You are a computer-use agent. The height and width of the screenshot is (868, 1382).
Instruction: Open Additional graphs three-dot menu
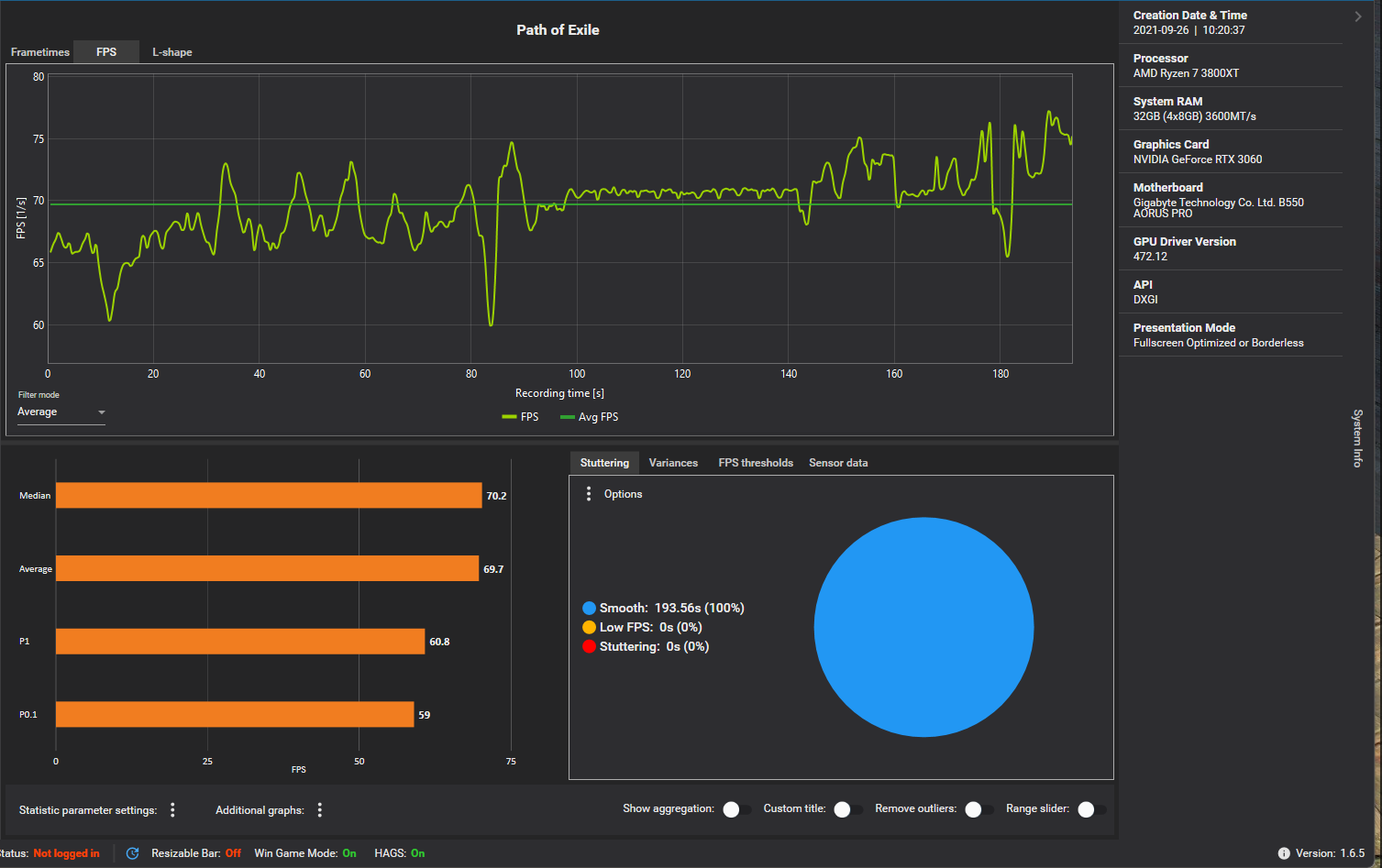(x=320, y=810)
